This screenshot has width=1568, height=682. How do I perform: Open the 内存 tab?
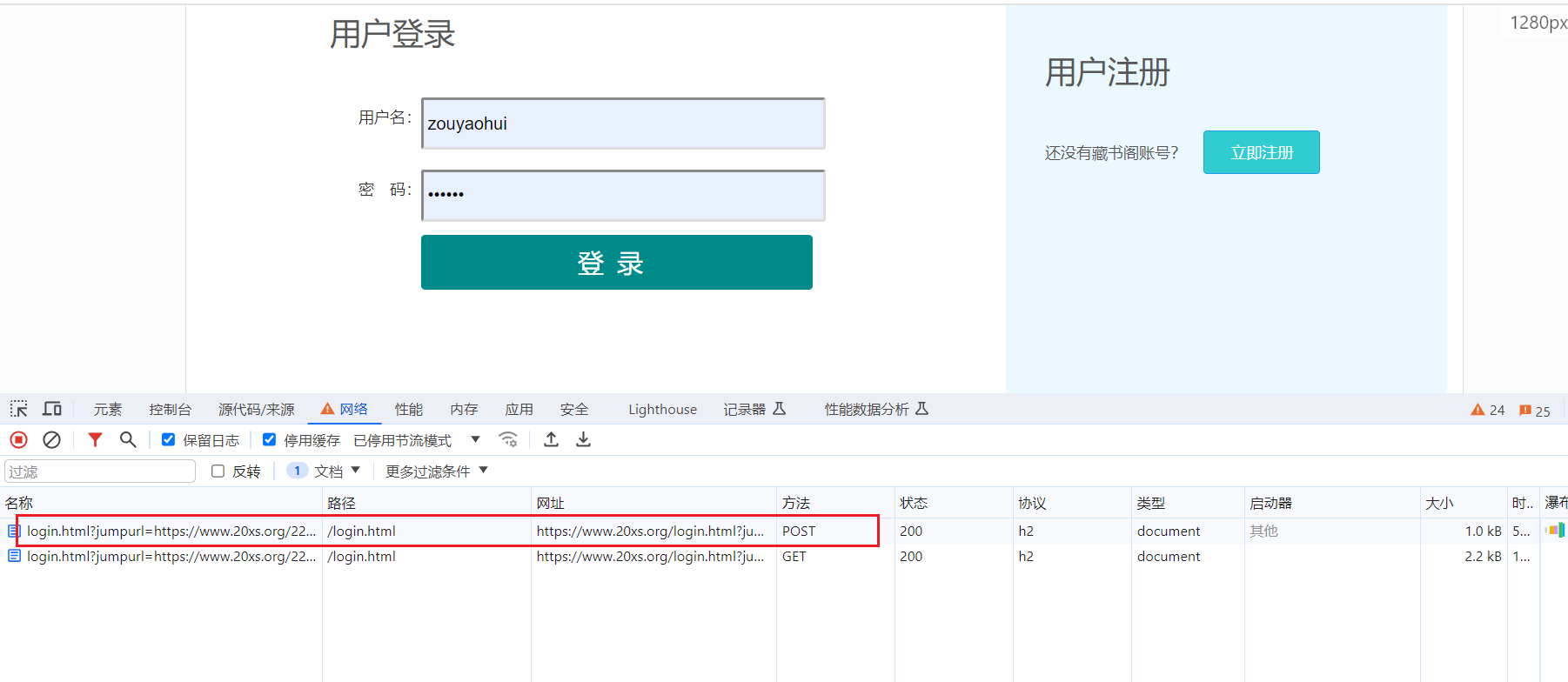click(x=464, y=410)
